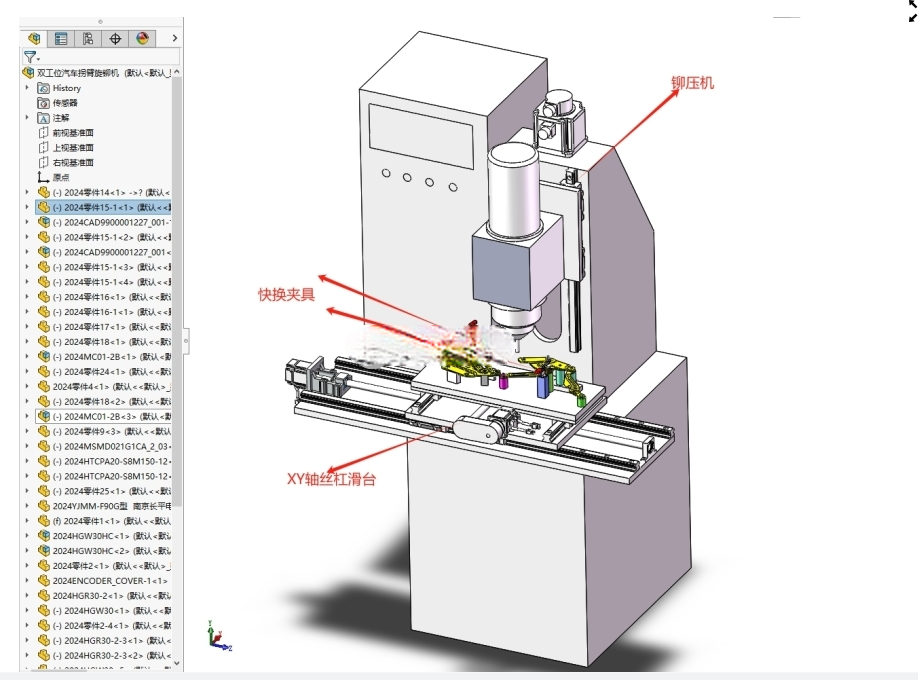Click the panel collapse handle on splitter
918x680 pixels.
pyautogui.click(x=186, y=341)
